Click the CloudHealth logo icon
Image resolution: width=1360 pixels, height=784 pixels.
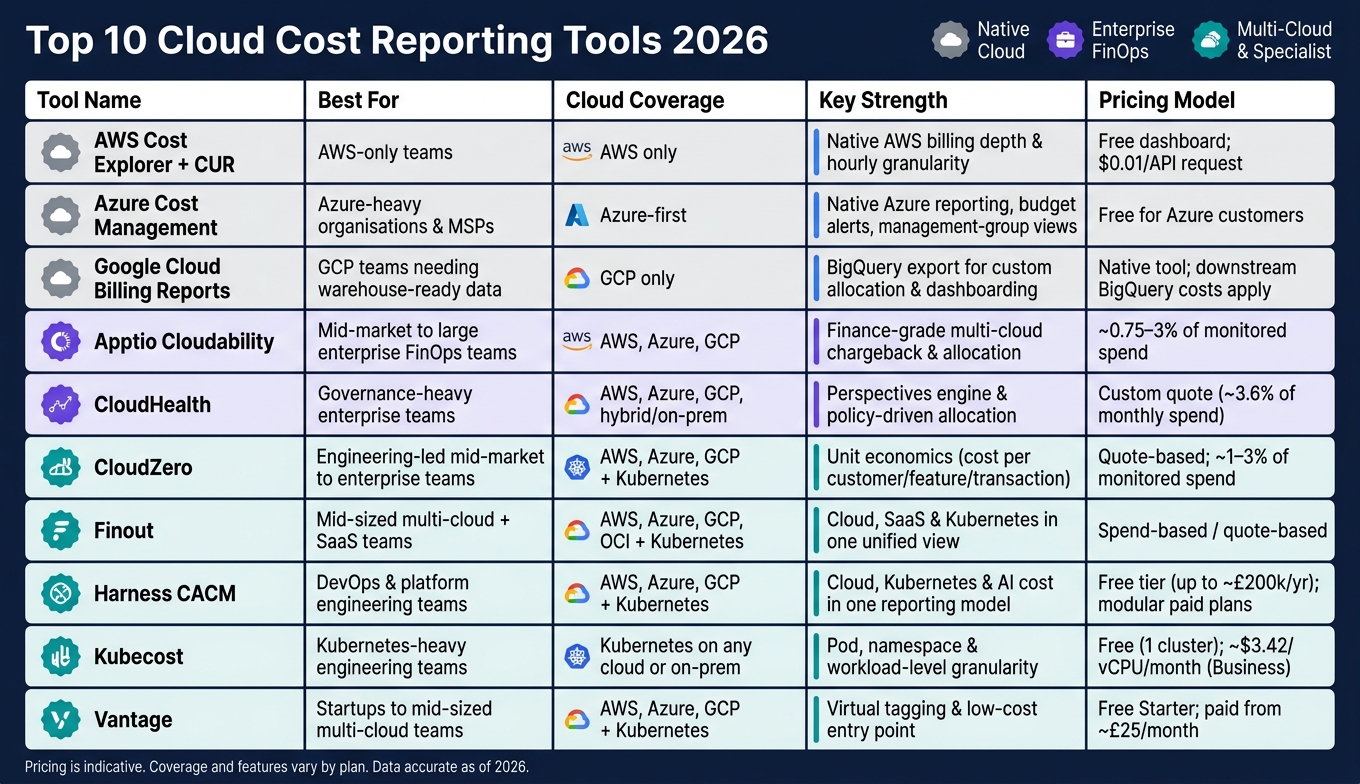coord(61,404)
